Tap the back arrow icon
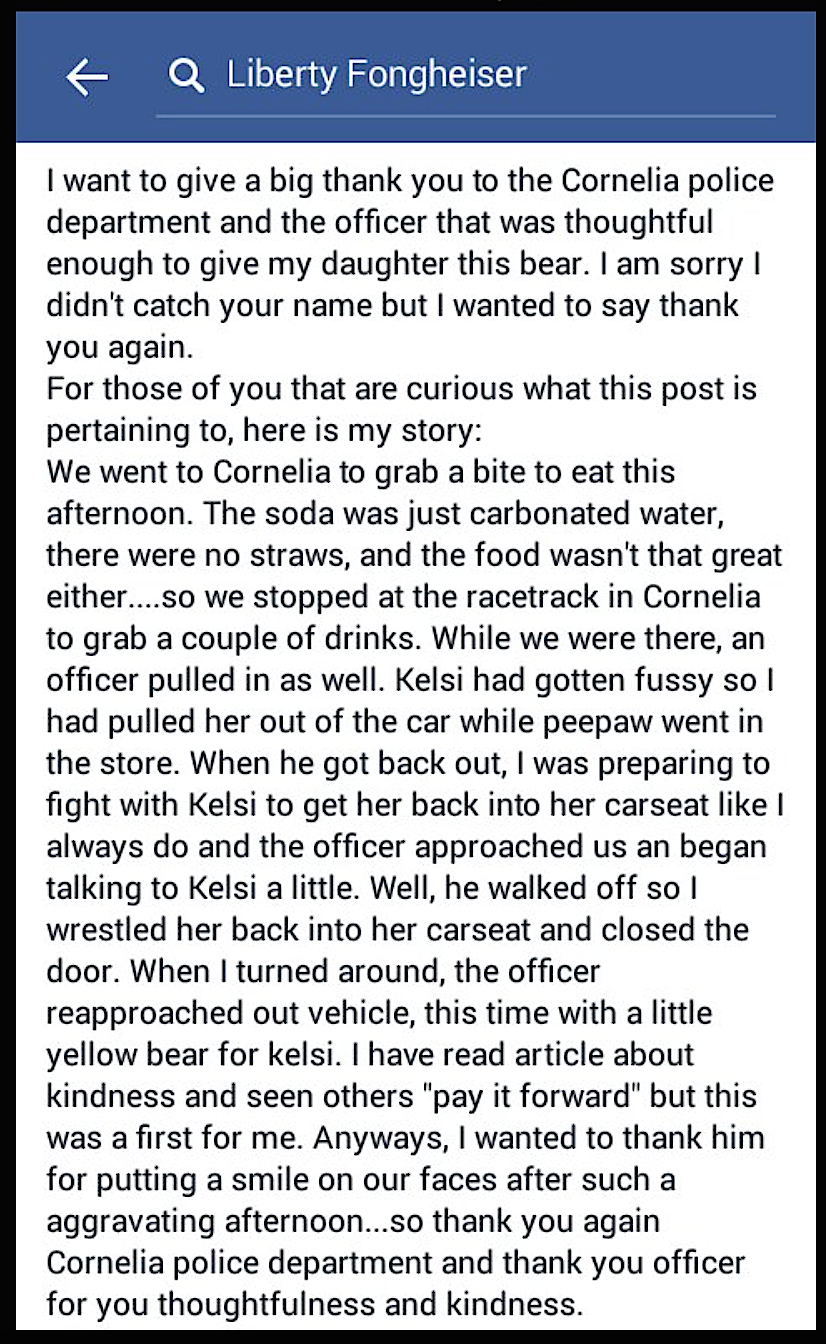The width and height of the screenshot is (826, 1344). pyautogui.click(x=86, y=77)
